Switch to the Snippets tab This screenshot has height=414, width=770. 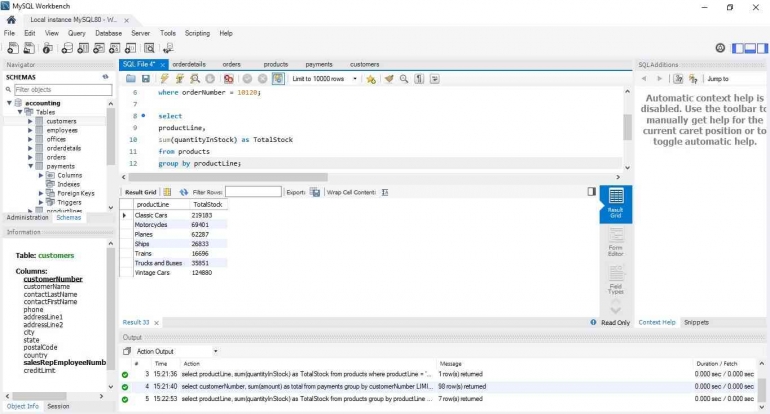pyautogui.click(x=696, y=323)
